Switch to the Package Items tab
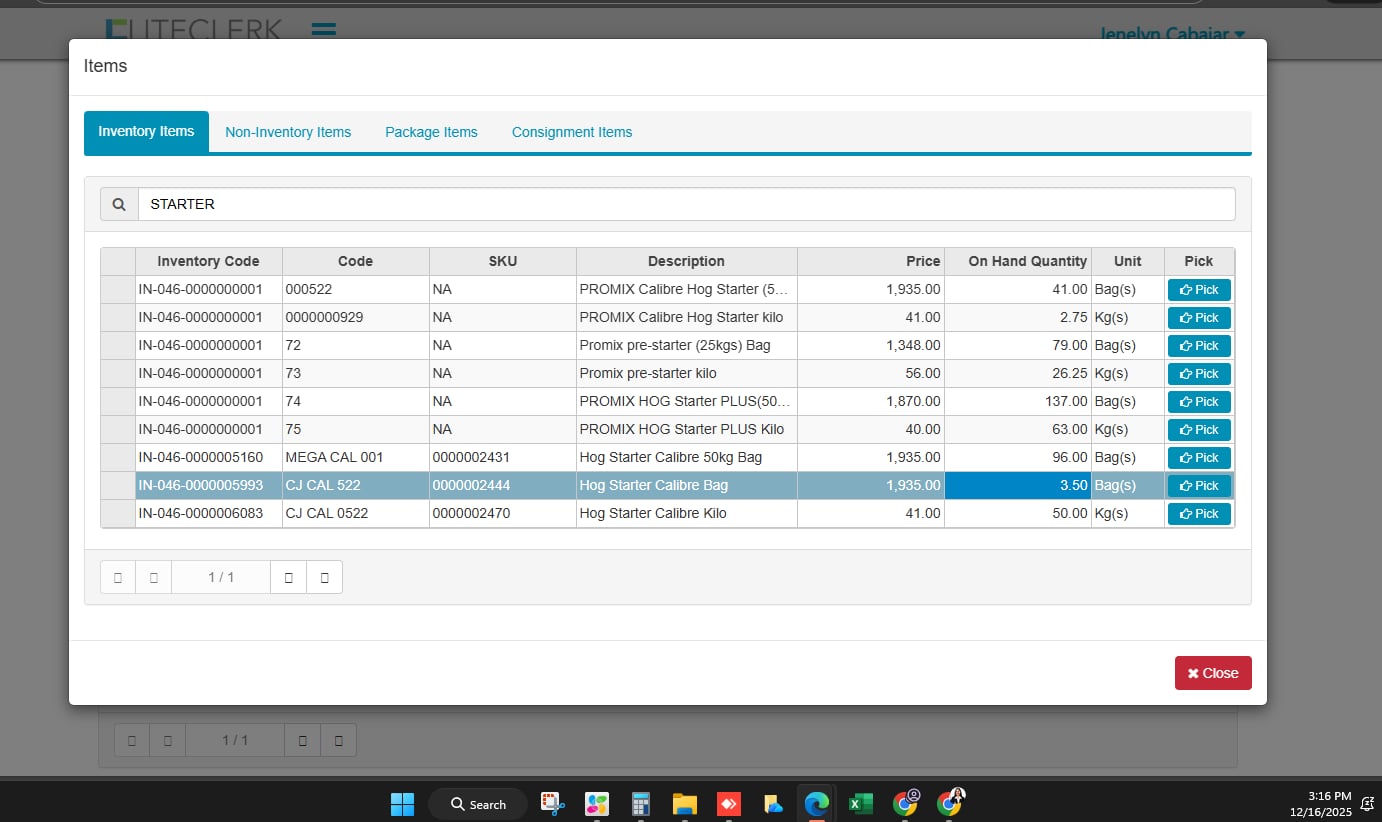Image resolution: width=1382 pixels, height=822 pixels. [431, 132]
